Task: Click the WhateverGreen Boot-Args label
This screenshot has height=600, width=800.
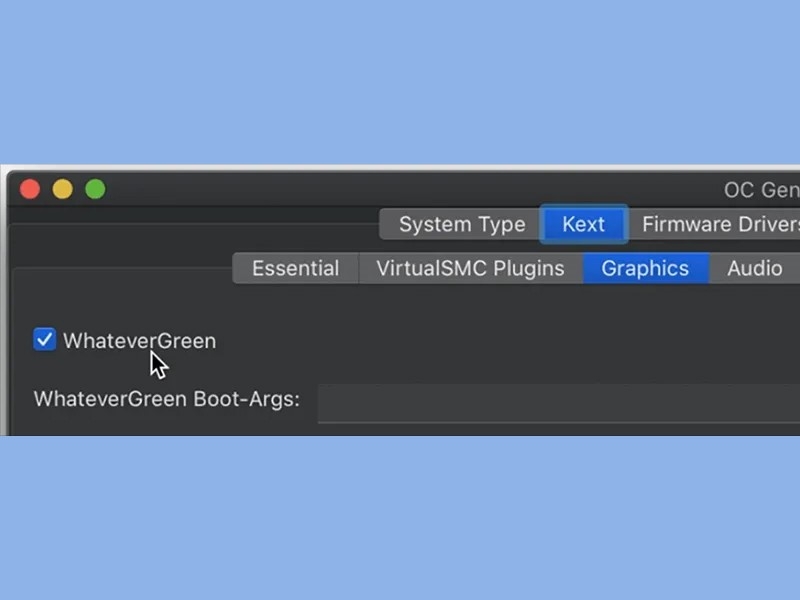Action: (x=167, y=399)
